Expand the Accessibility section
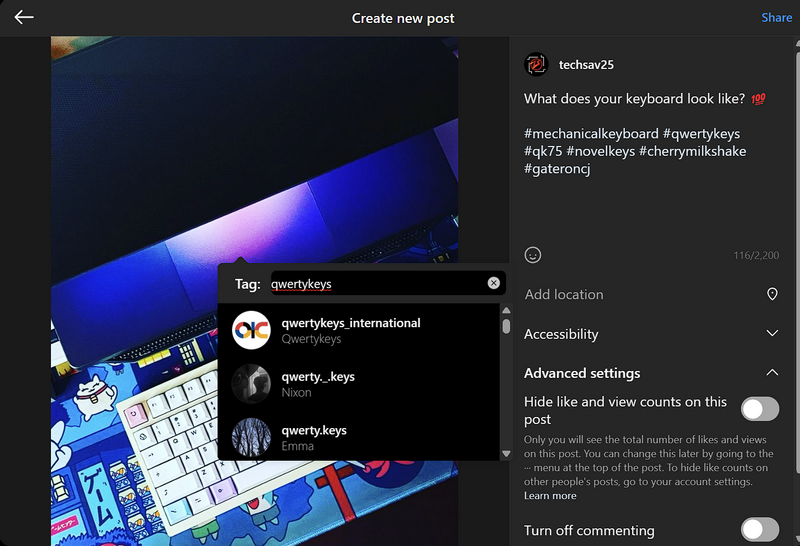 coord(772,334)
